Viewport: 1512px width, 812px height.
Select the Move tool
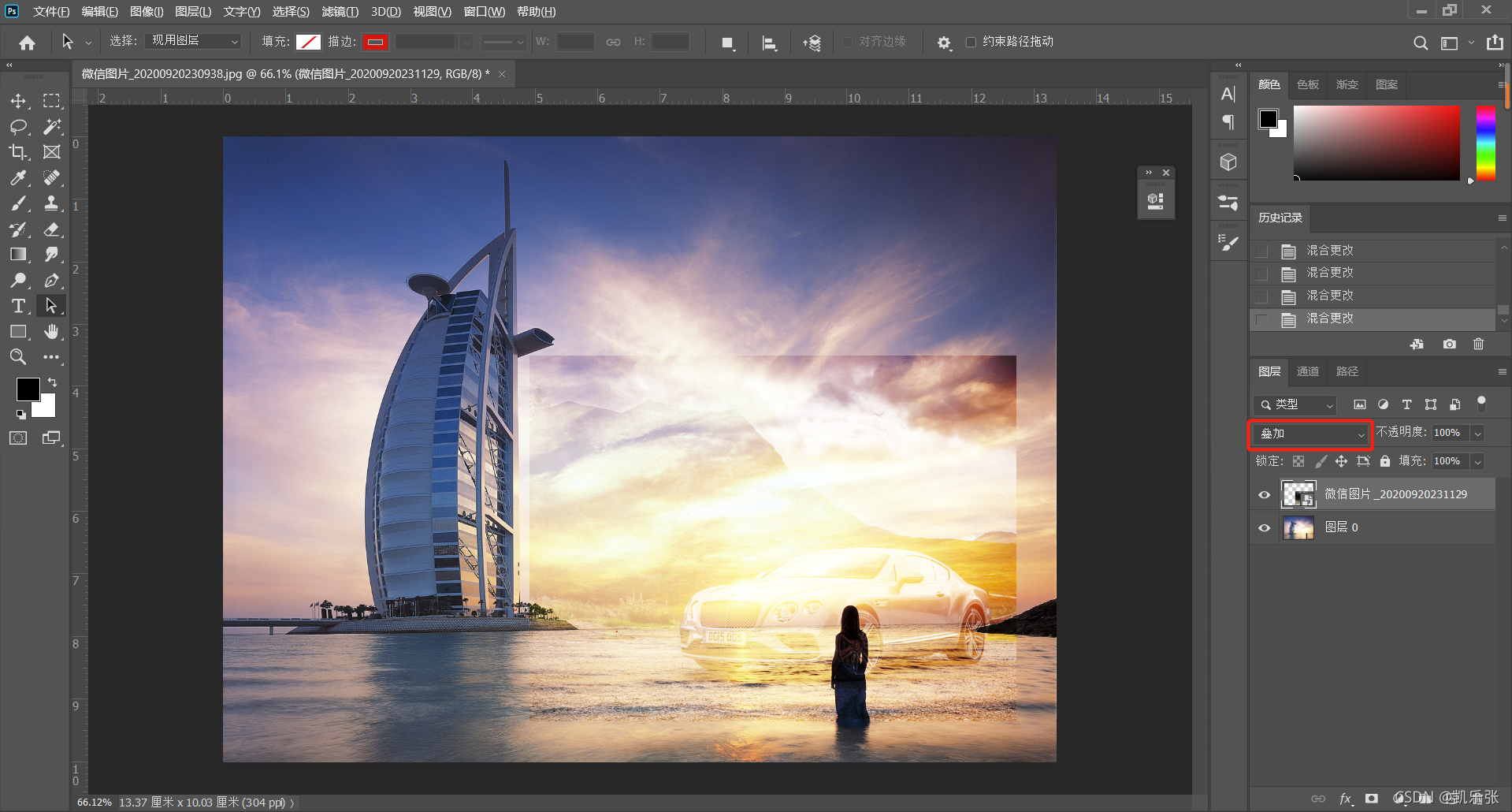point(18,101)
